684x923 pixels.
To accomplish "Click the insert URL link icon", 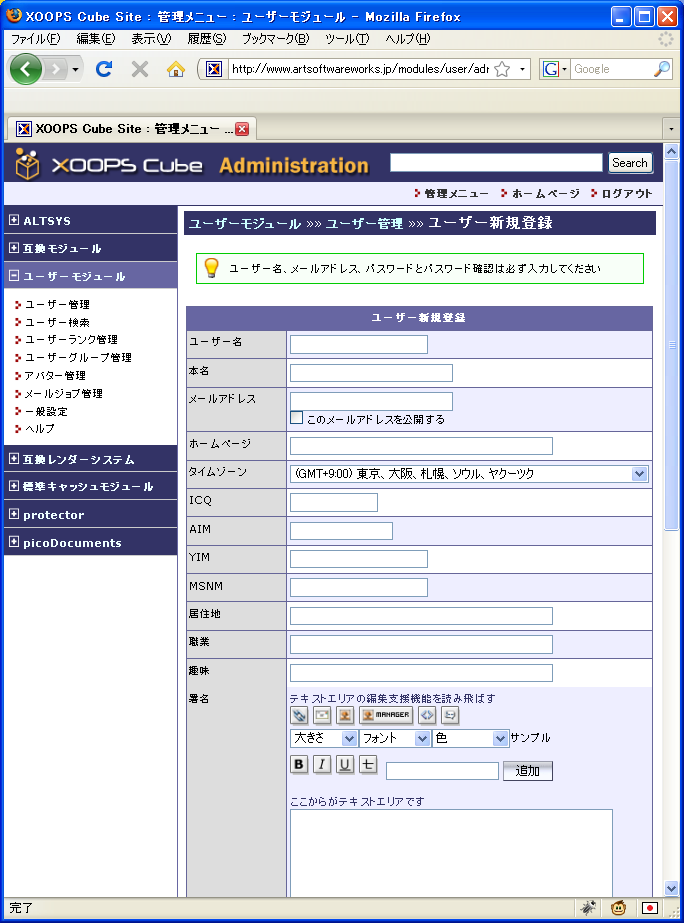I will 299,715.
